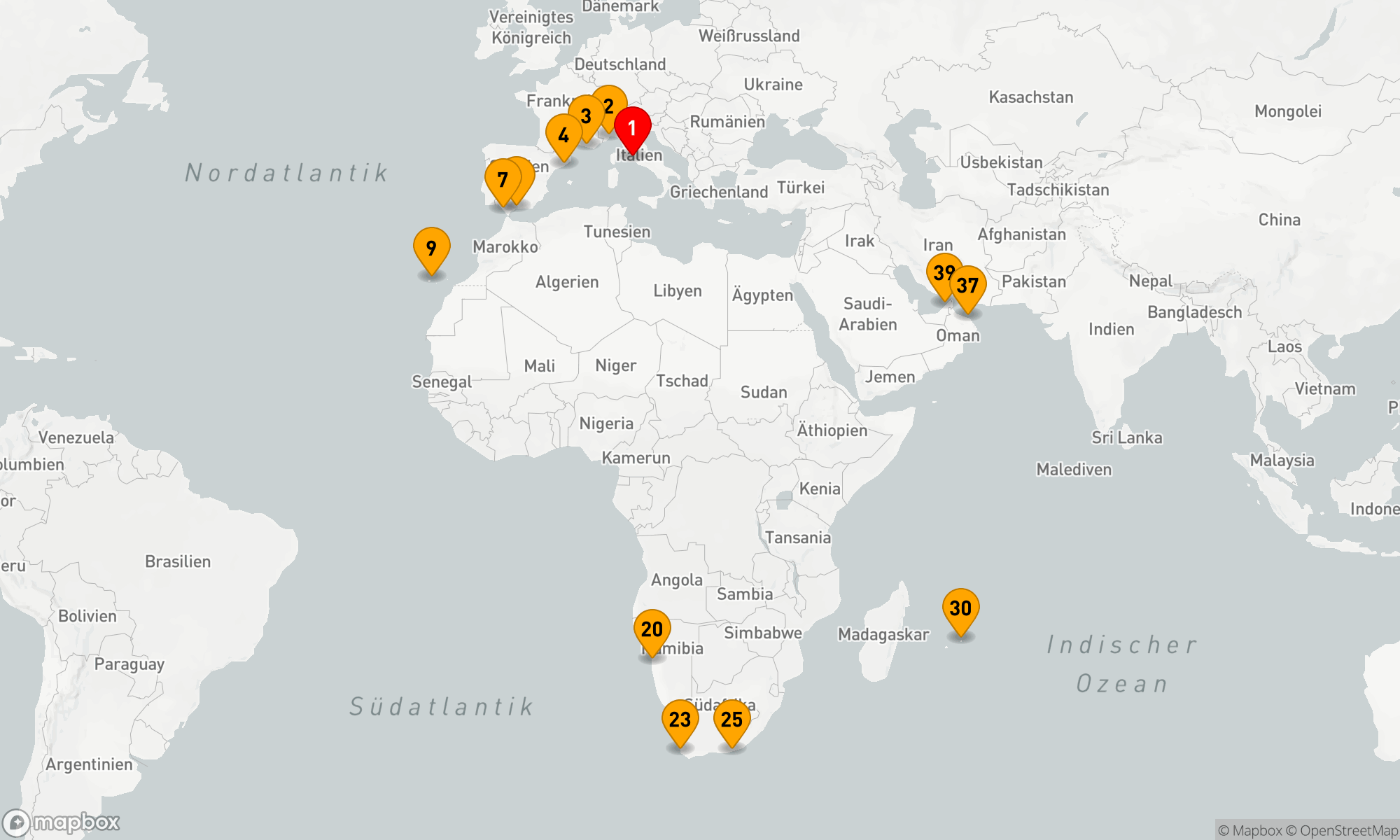Screen dimensions: 1400x840
Task: Open marker 30 east of Madagascar
Action: point(960,608)
